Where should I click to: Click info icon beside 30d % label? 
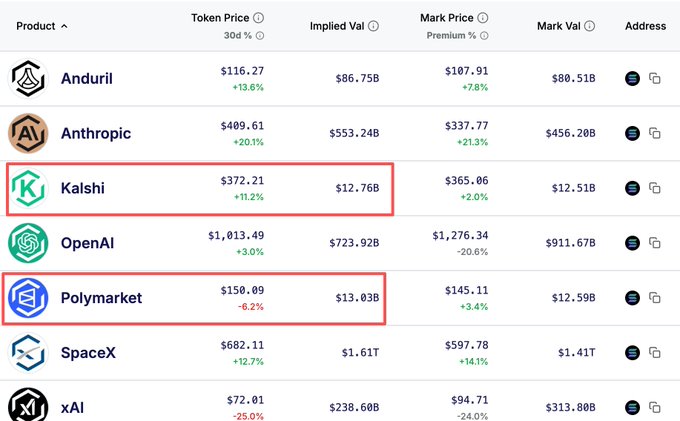(261, 35)
